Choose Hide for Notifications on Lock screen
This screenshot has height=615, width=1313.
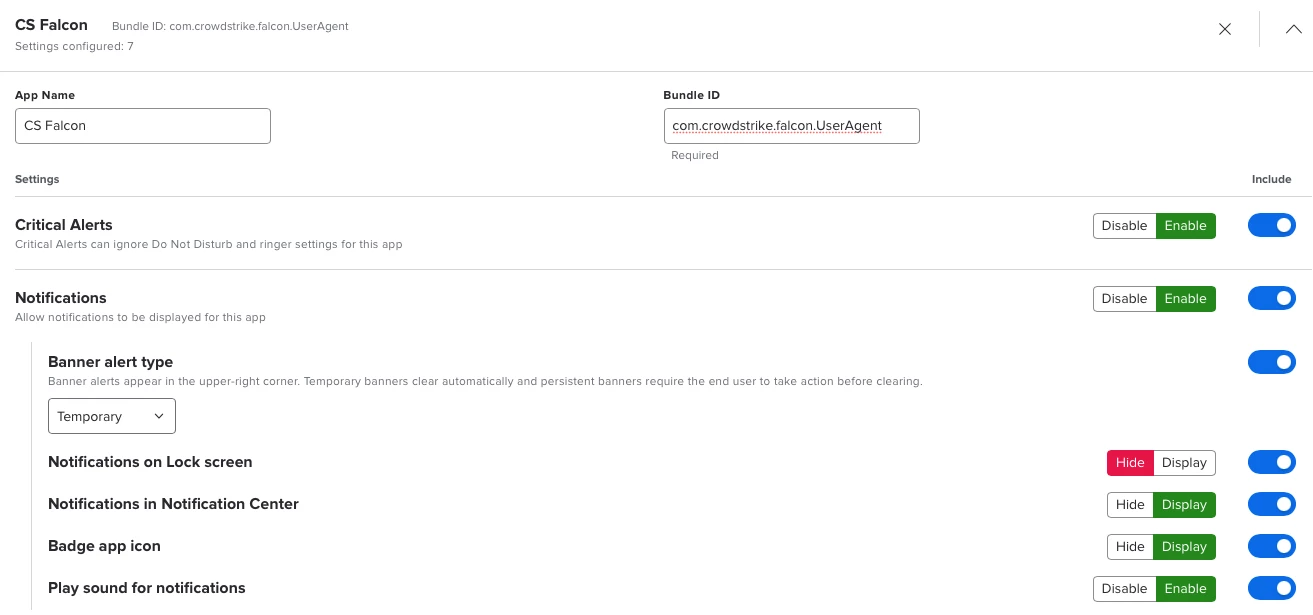coord(1130,463)
